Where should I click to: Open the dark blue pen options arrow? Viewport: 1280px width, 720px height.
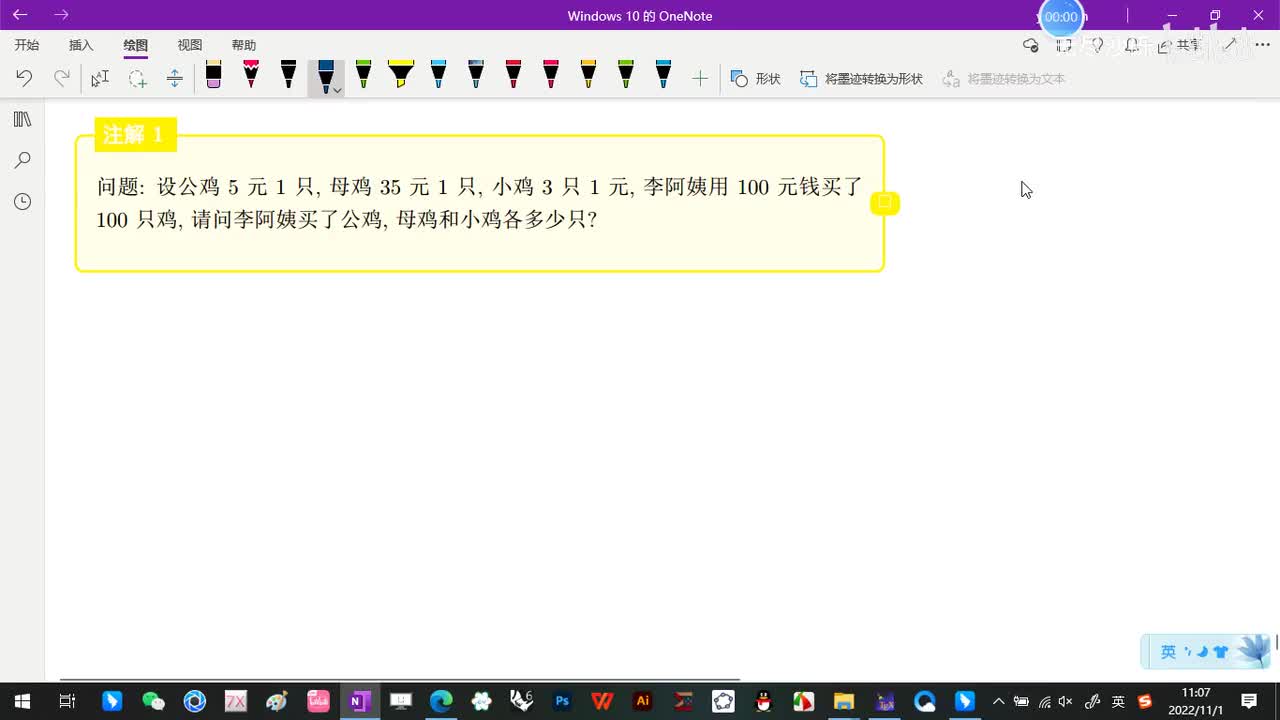(x=338, y=90)
